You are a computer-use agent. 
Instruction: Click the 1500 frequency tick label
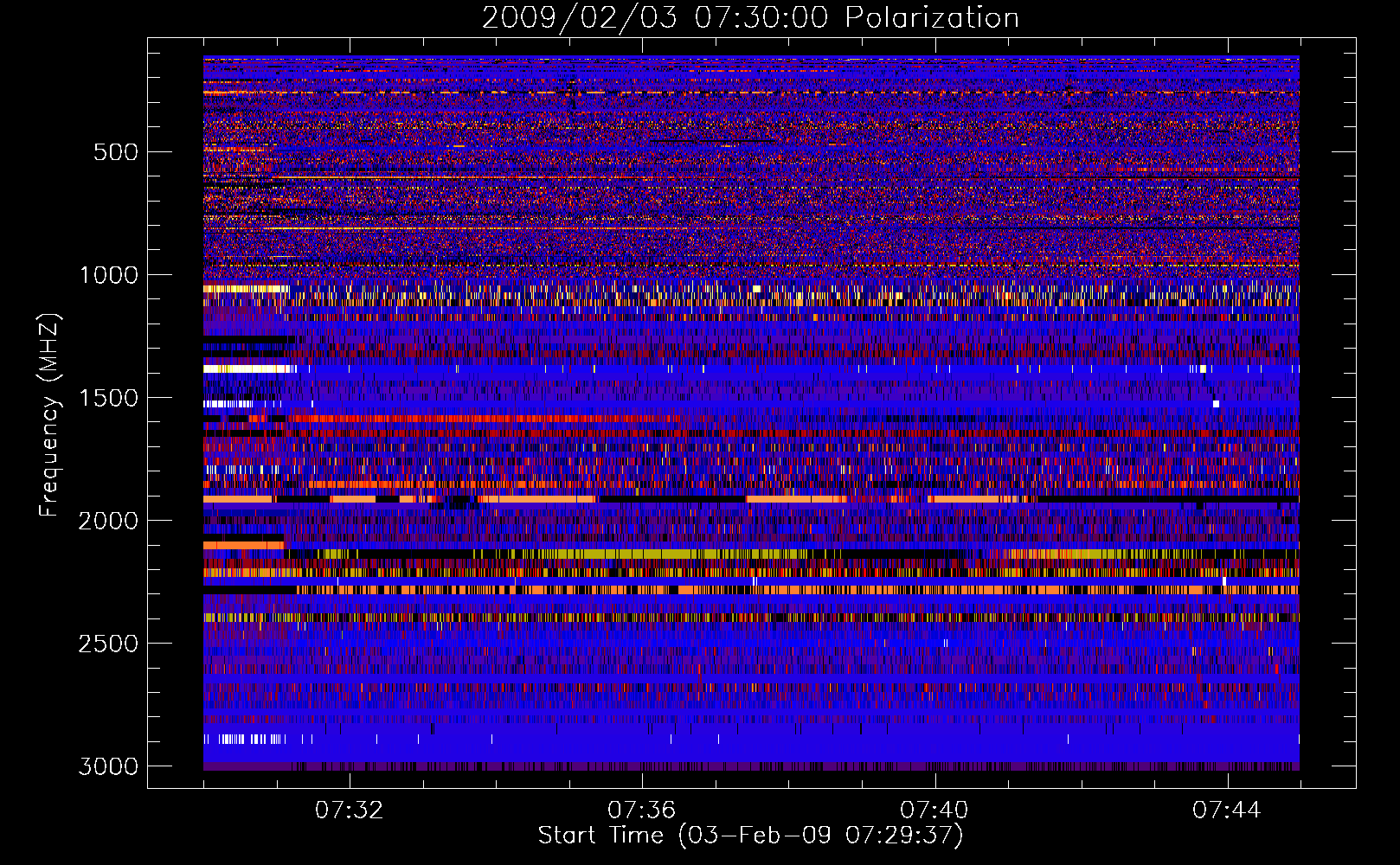(109, 398)
